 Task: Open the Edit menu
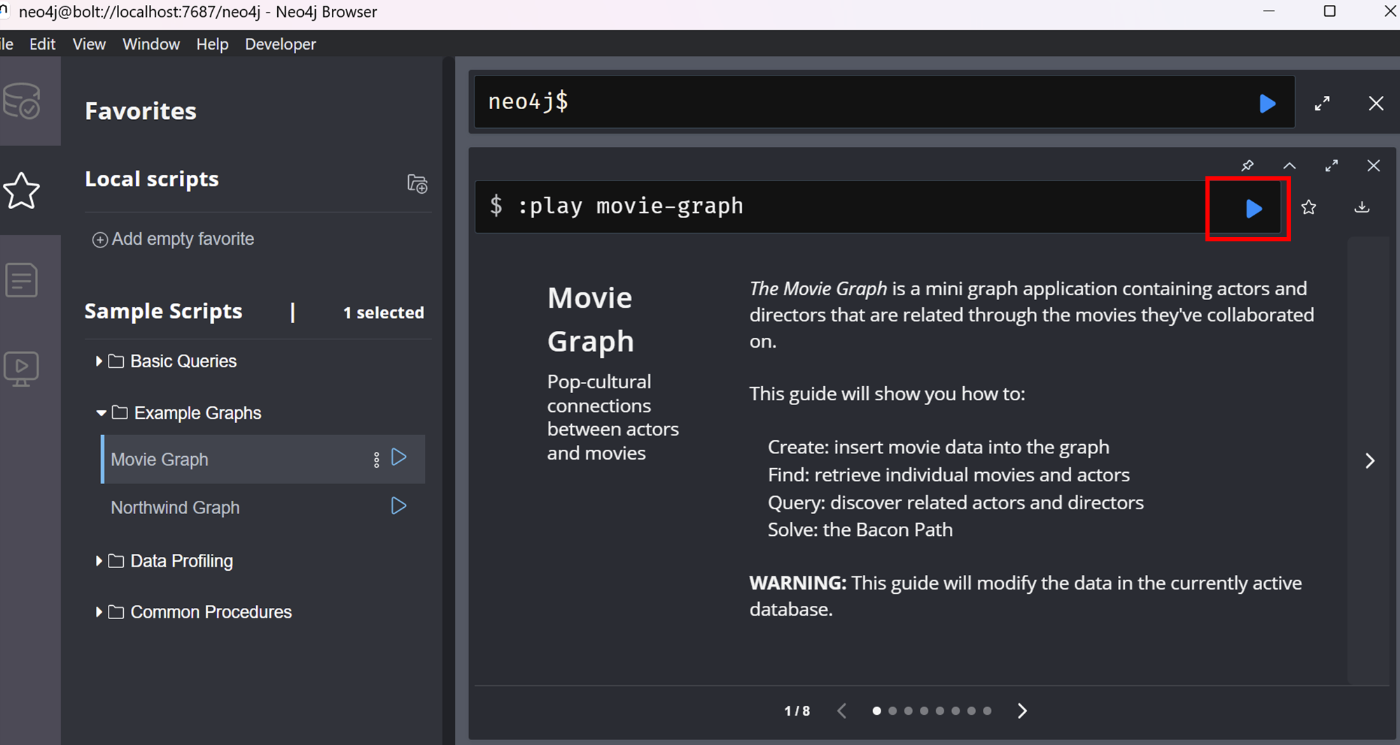click(42, 44)
